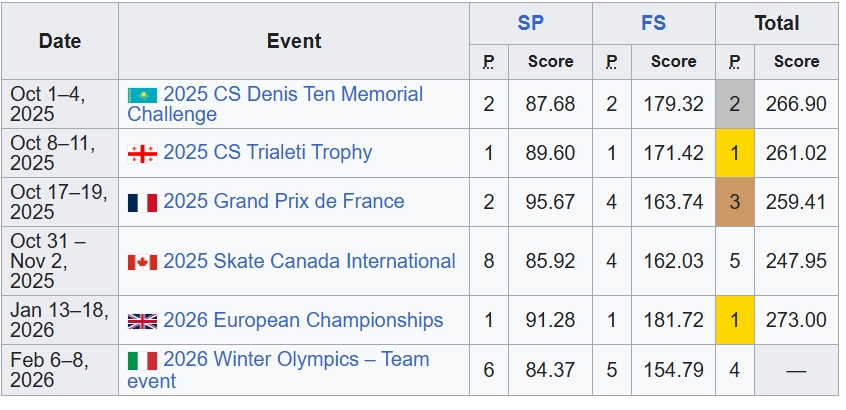Image resolution: width=846 pixels, height=410 pixels.
Task: Click the P abbreviation under Total
Action: tap(734, 62)
